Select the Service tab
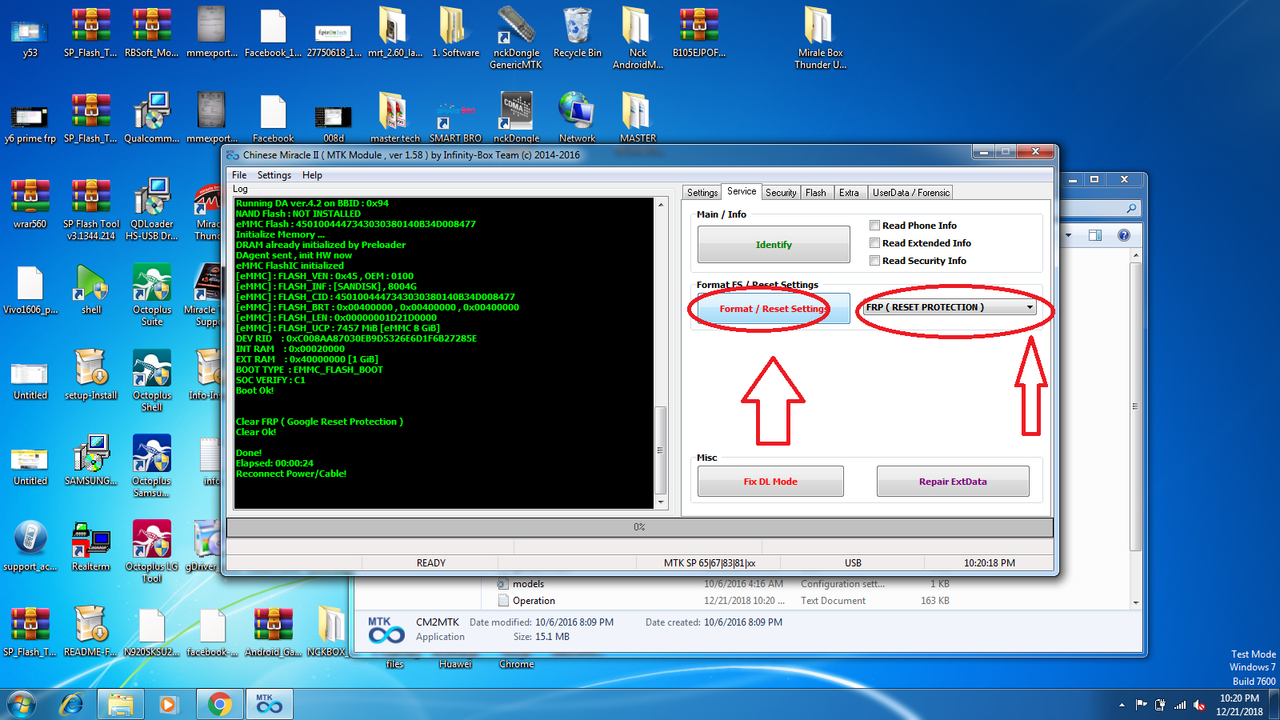The width and height of the screenshot is (1280, 720). click(742, 191)
